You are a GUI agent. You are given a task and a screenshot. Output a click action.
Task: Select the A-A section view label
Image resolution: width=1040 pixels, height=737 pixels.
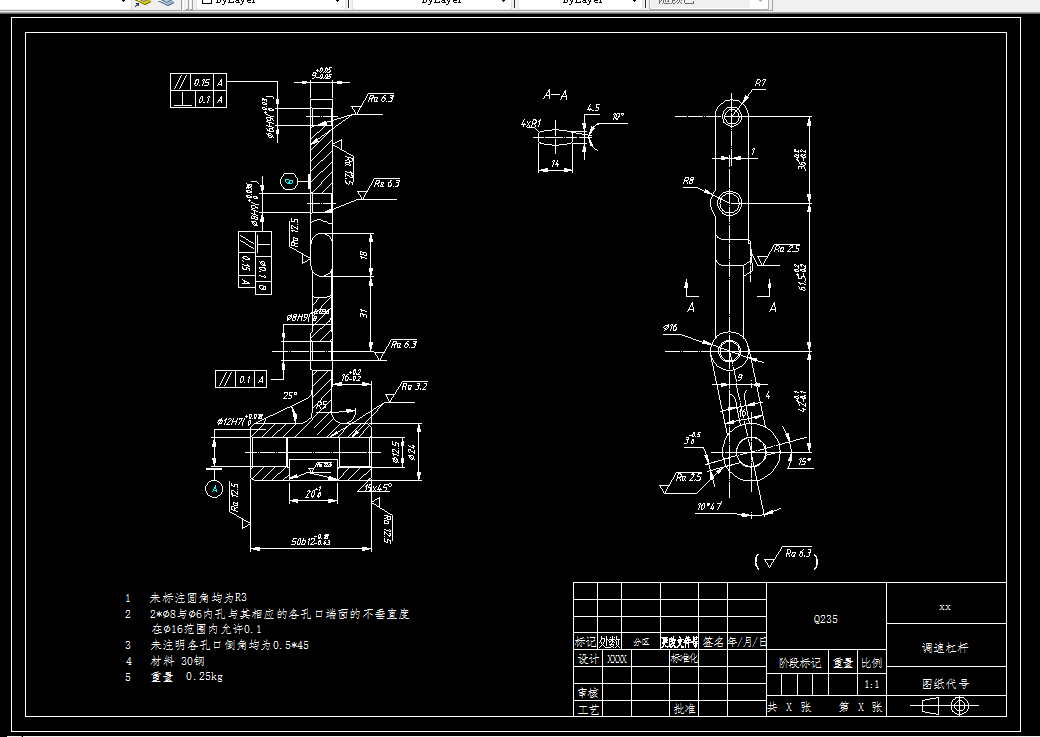[555, 96]
